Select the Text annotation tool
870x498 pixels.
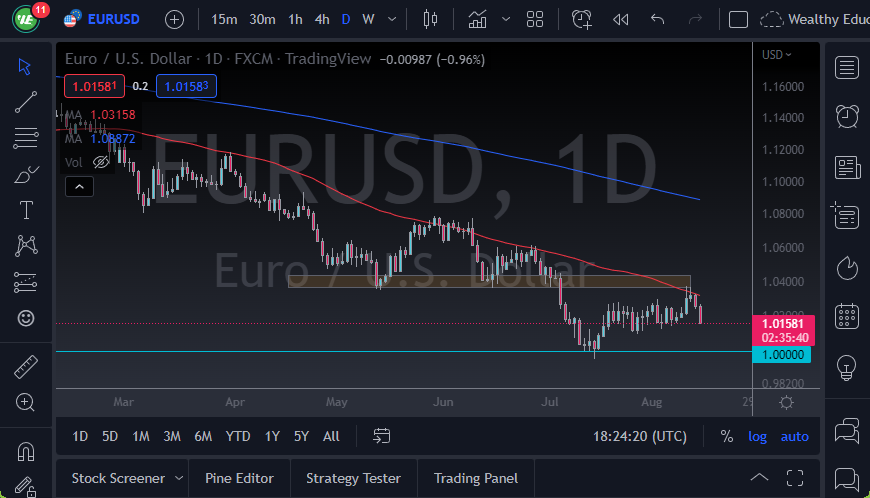coord(26,210)
